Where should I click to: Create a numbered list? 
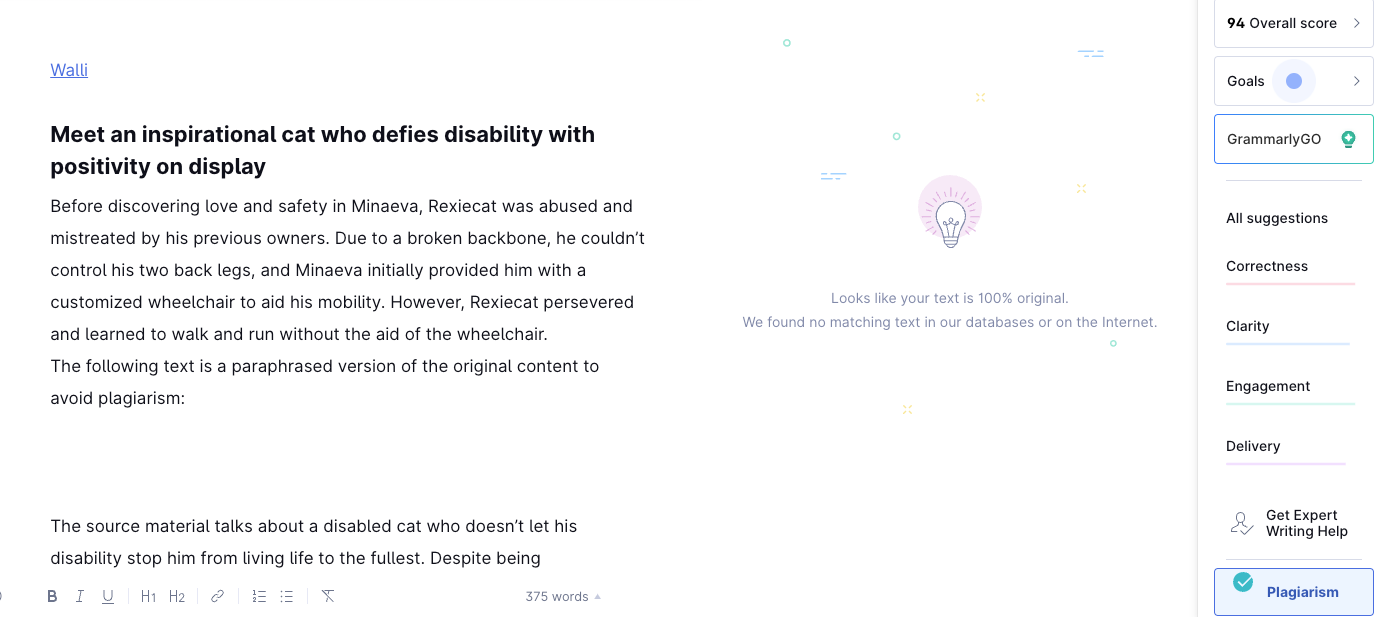[259, 595]
